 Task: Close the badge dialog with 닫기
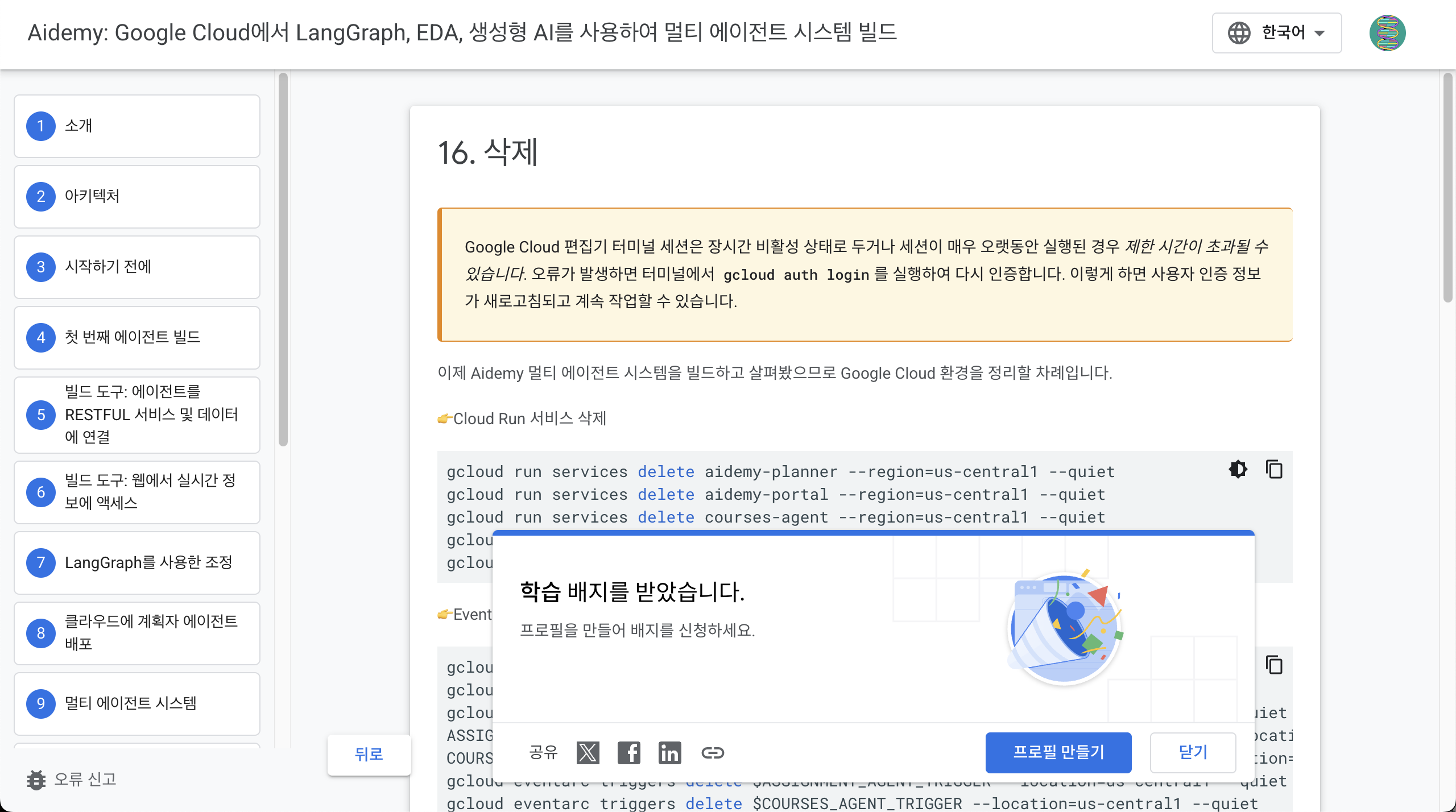pyautogui.click(x=1193, y=752)
